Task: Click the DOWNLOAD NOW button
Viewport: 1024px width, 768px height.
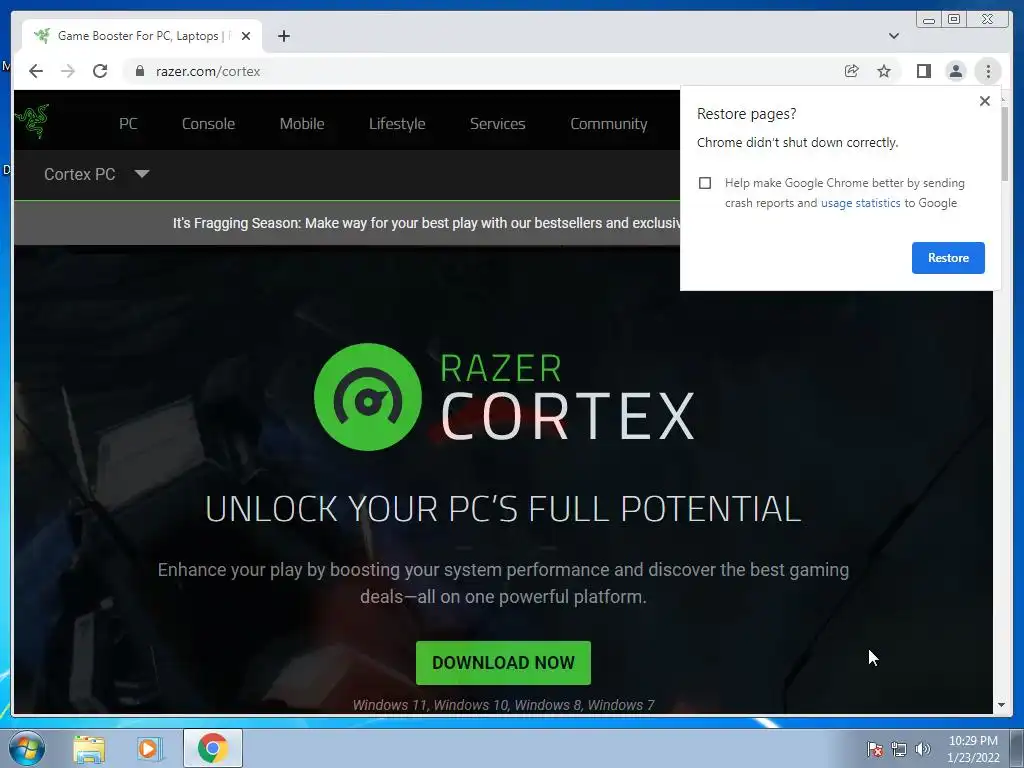Action: [503, 663]
